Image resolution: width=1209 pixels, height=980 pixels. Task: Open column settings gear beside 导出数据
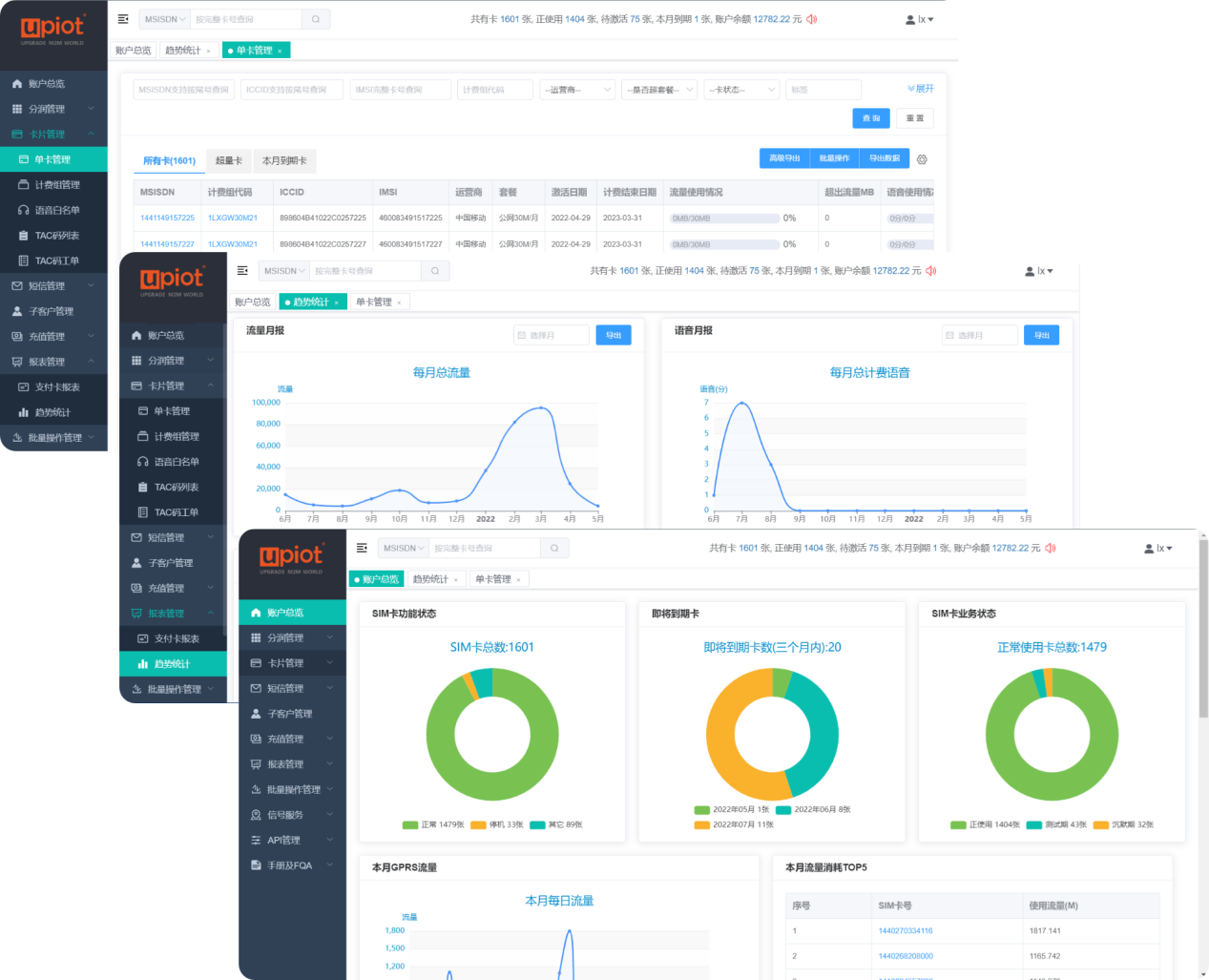click(922, 159)
